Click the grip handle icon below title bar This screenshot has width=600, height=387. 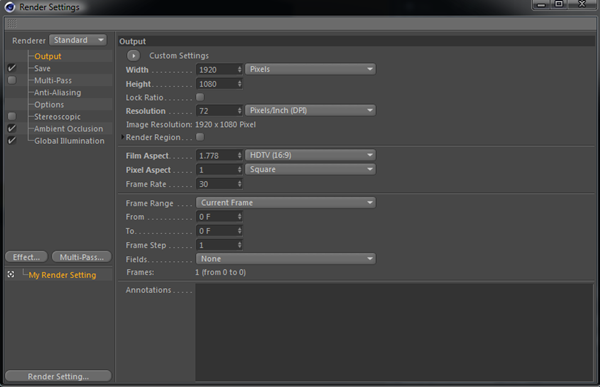tap(12, 24)
